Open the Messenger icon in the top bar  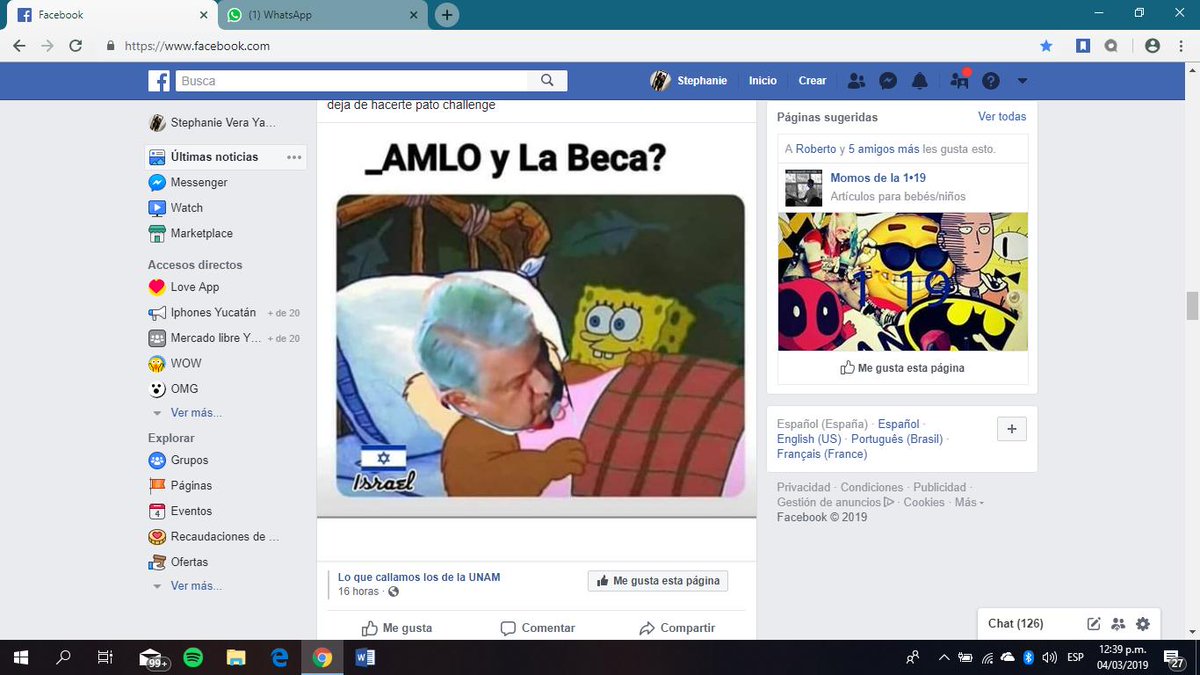tap(887, 81)
